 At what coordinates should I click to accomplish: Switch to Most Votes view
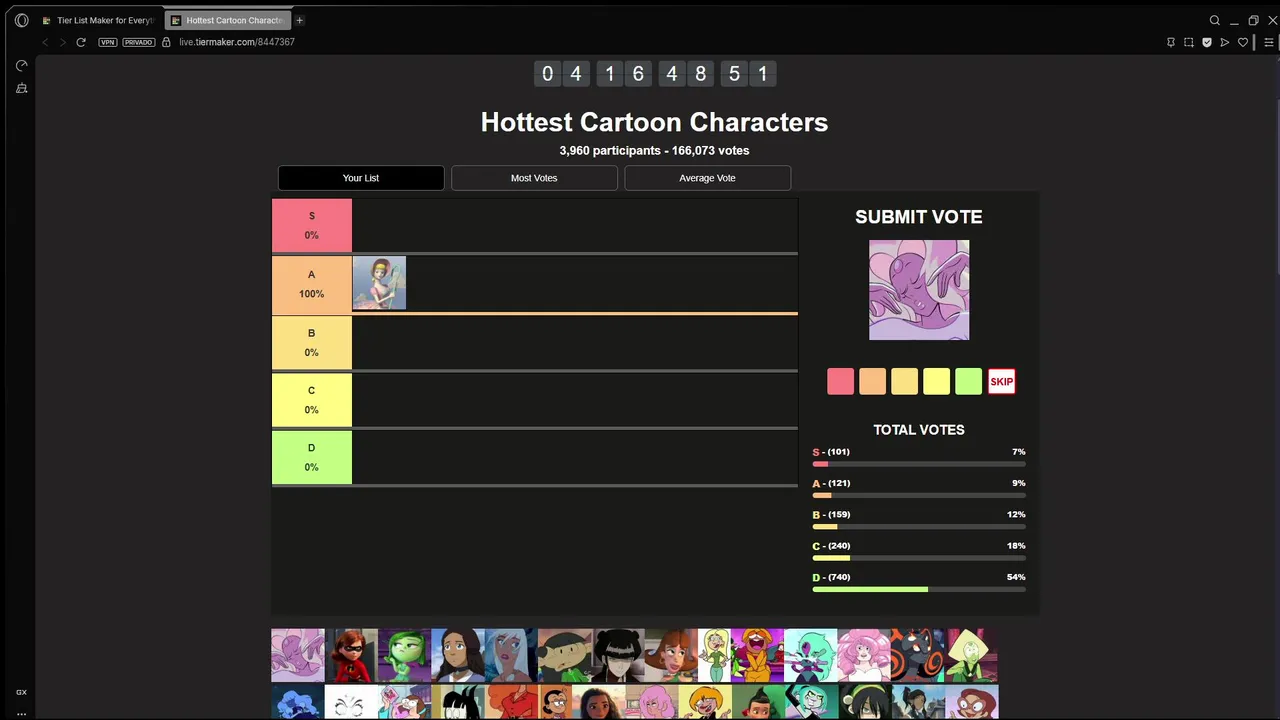534,178
